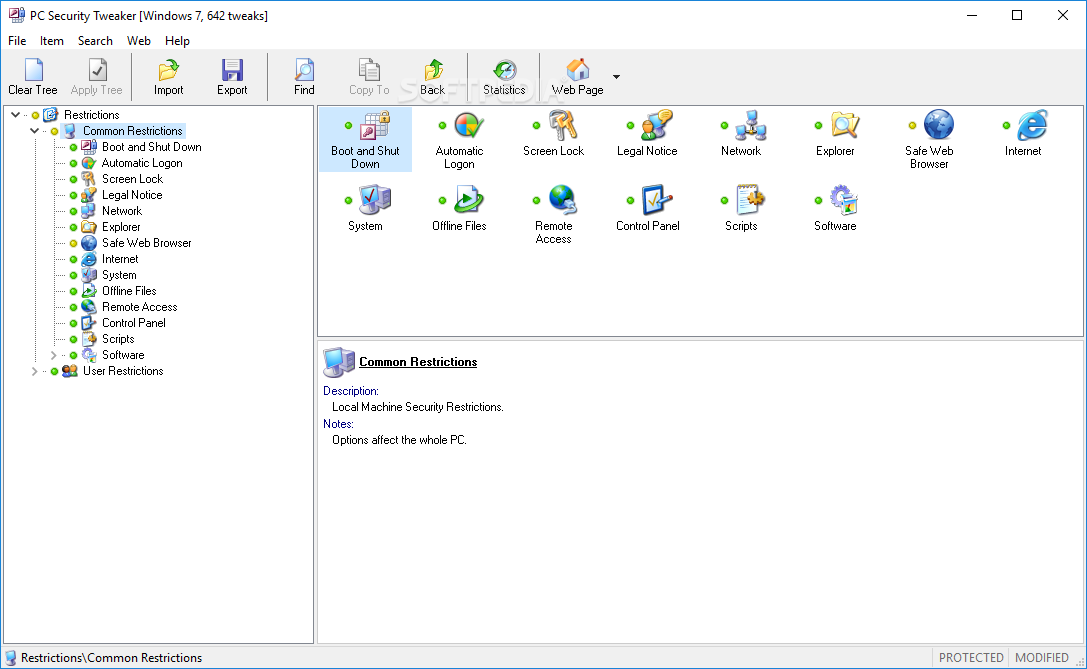Viewport: 1087px width, 669px height.
Task: Click 'Options affect the whole PC.' note
Action: pyautogui.click(x=399, y=440)
